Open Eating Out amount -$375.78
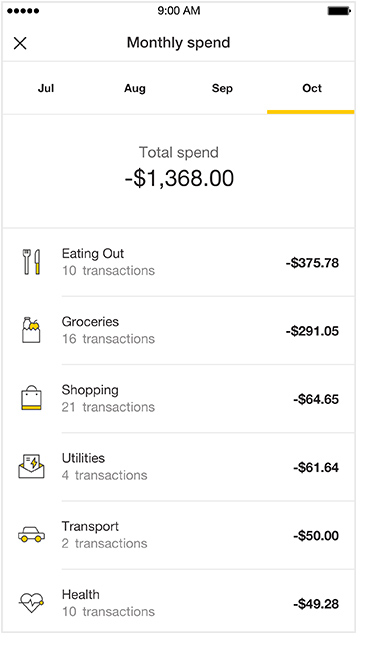This screenshot has height=669, width=376. click(x=312, y=263)
